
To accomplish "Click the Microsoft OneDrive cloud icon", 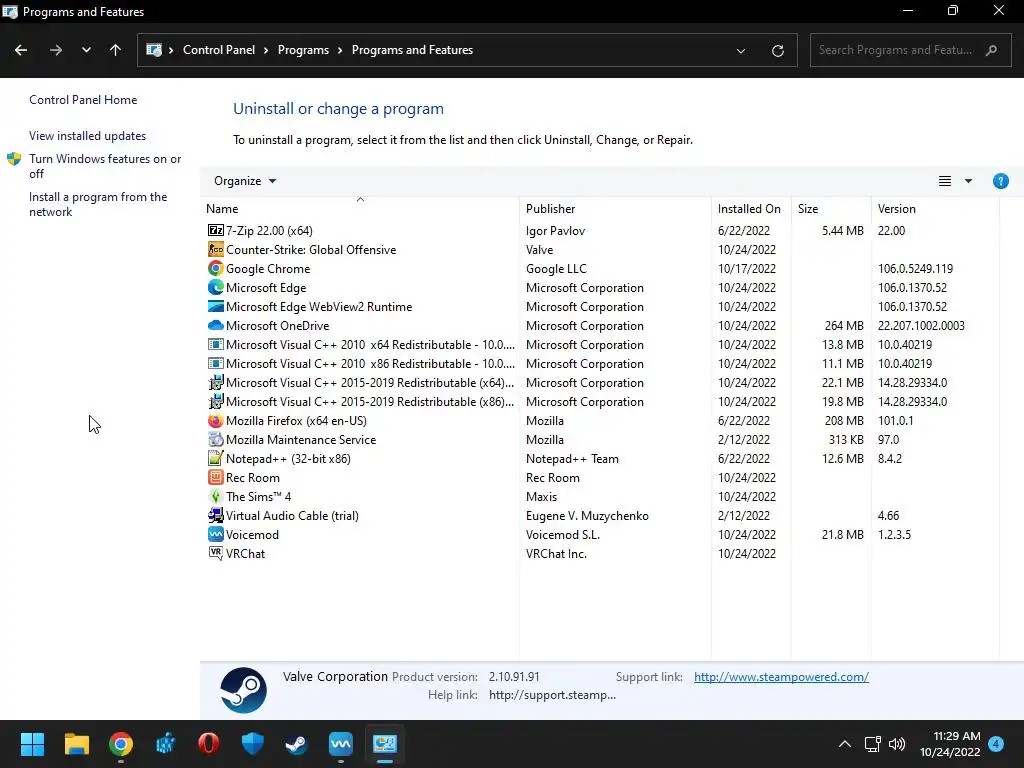I will (216, 325).
